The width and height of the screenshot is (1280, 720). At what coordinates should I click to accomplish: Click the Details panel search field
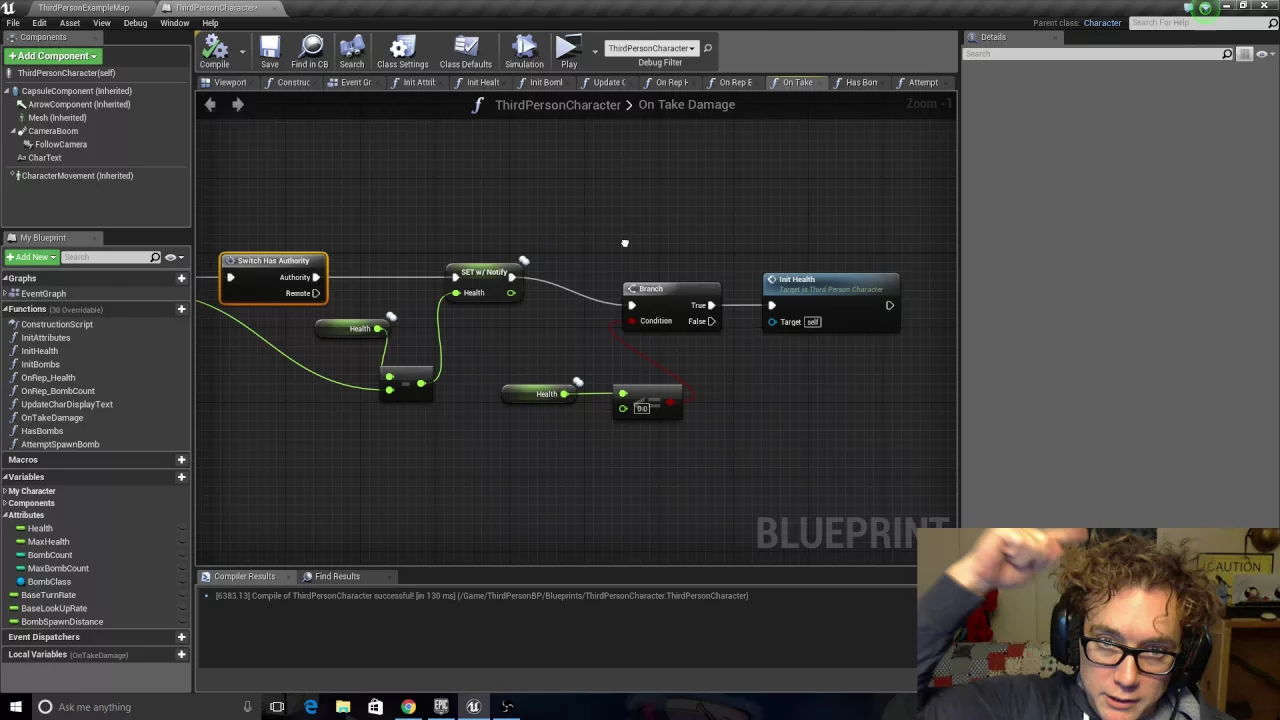[x=1093, y=54]
